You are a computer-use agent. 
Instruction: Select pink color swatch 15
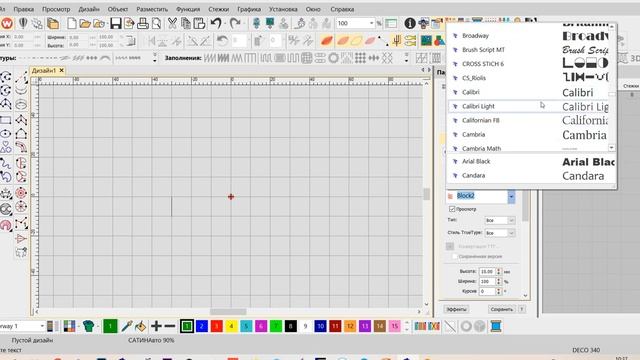pos(394,326)
